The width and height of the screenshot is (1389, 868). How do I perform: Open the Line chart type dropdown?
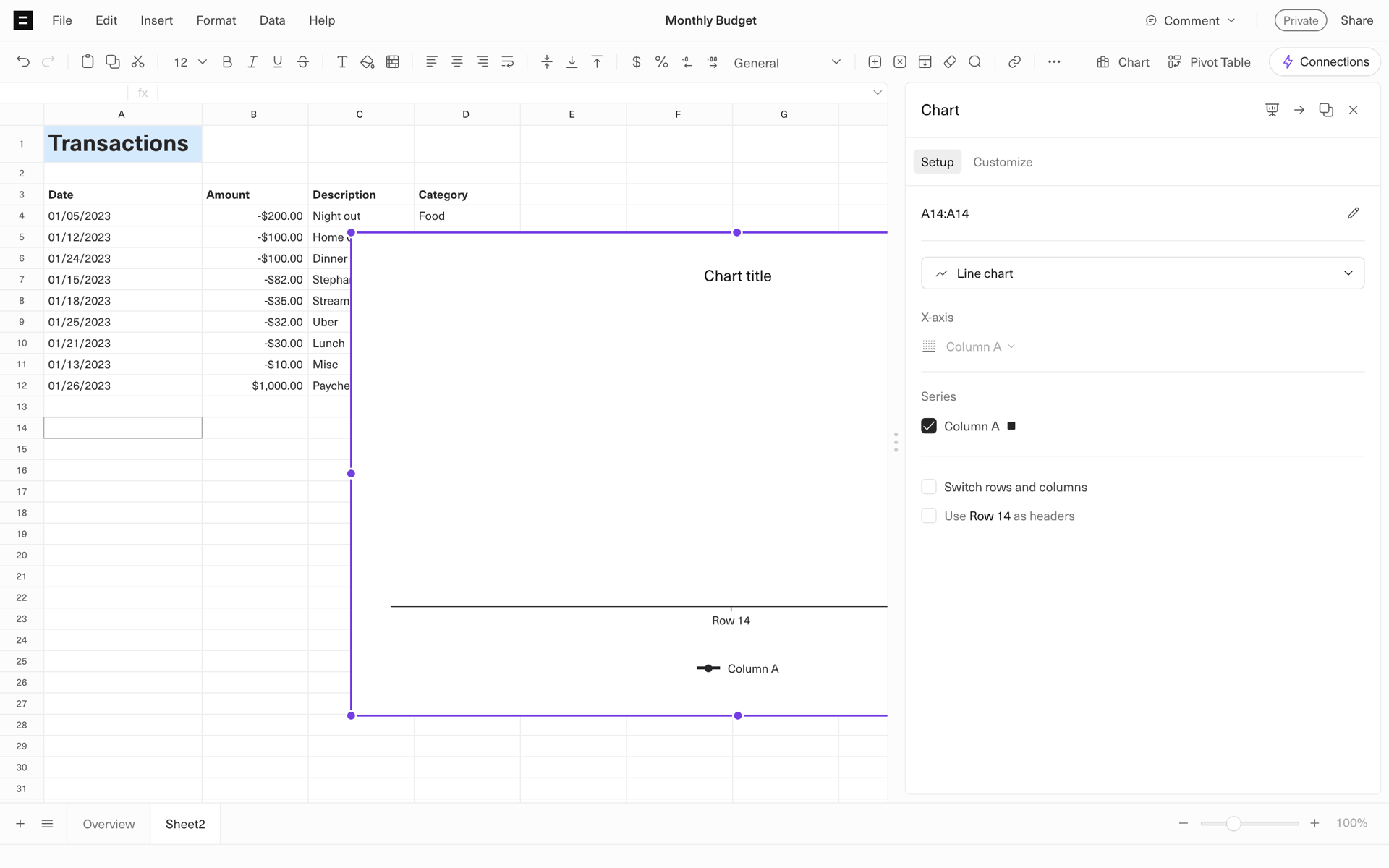(x=1142, y=273)
